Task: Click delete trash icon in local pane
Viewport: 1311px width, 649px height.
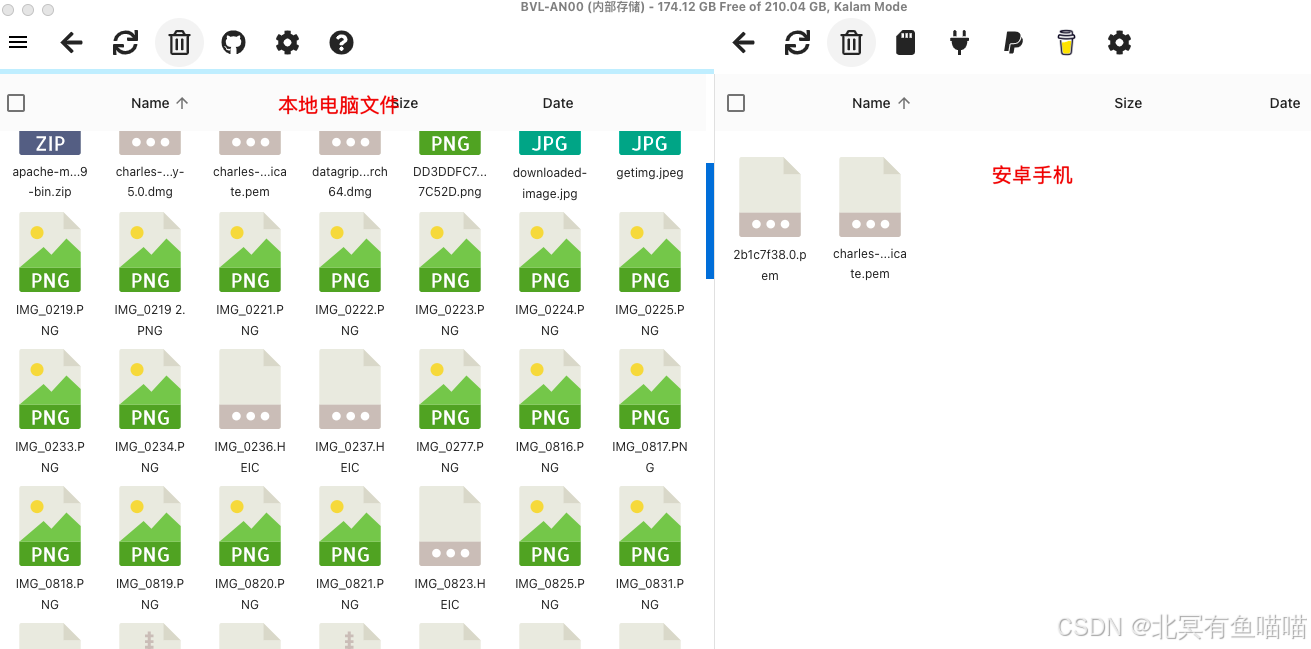Action: click(179, 43)
